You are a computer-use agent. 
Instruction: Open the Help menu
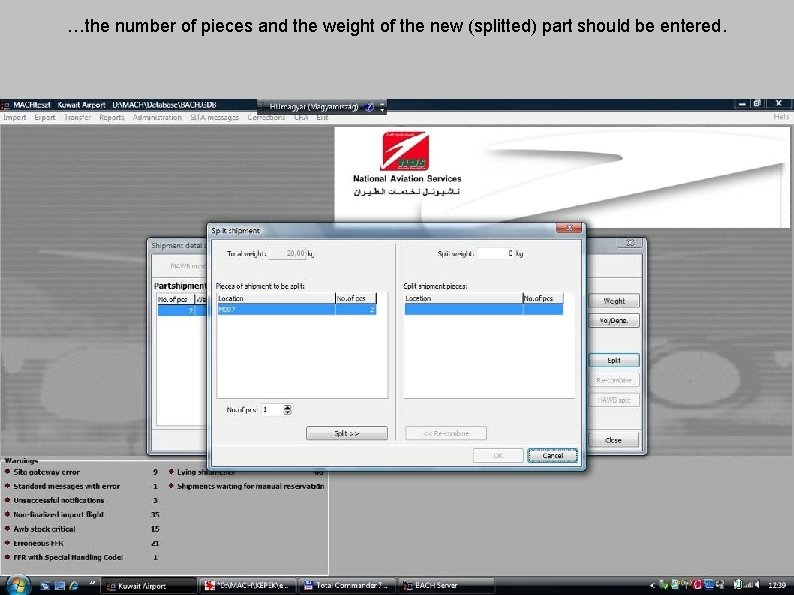point(781,117)
